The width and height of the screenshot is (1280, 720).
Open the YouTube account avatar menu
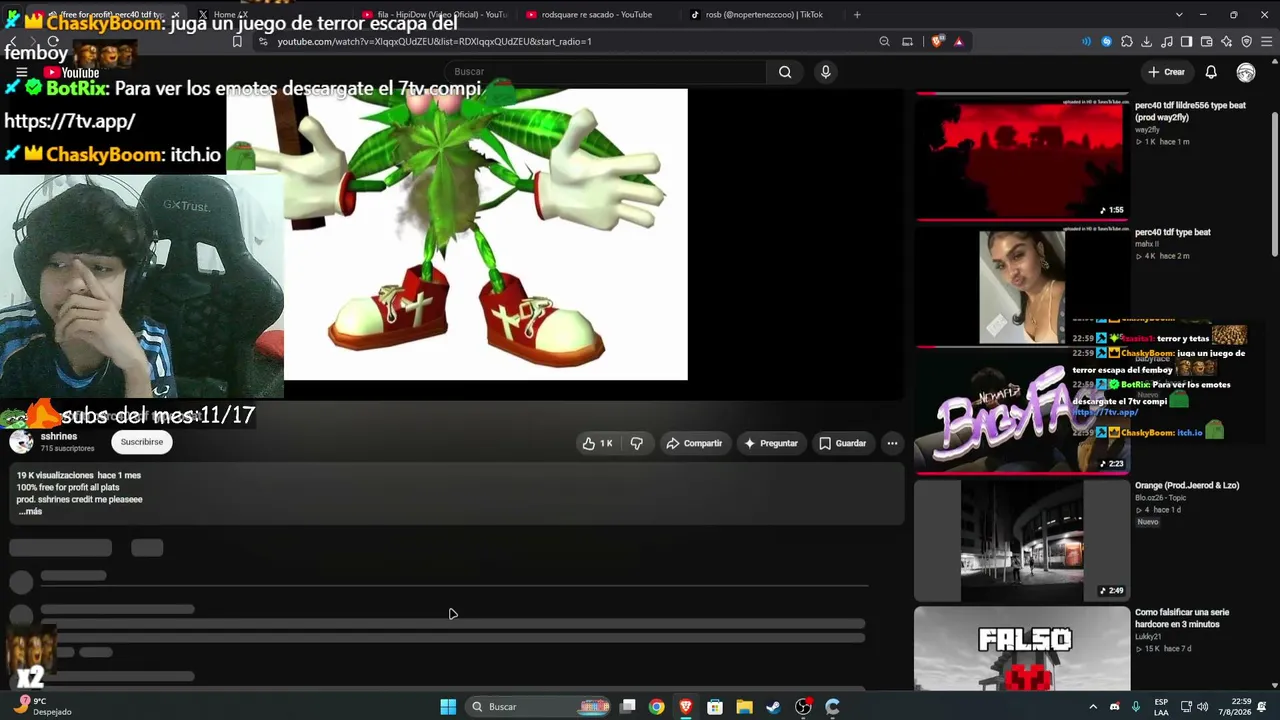(1246, 72)
